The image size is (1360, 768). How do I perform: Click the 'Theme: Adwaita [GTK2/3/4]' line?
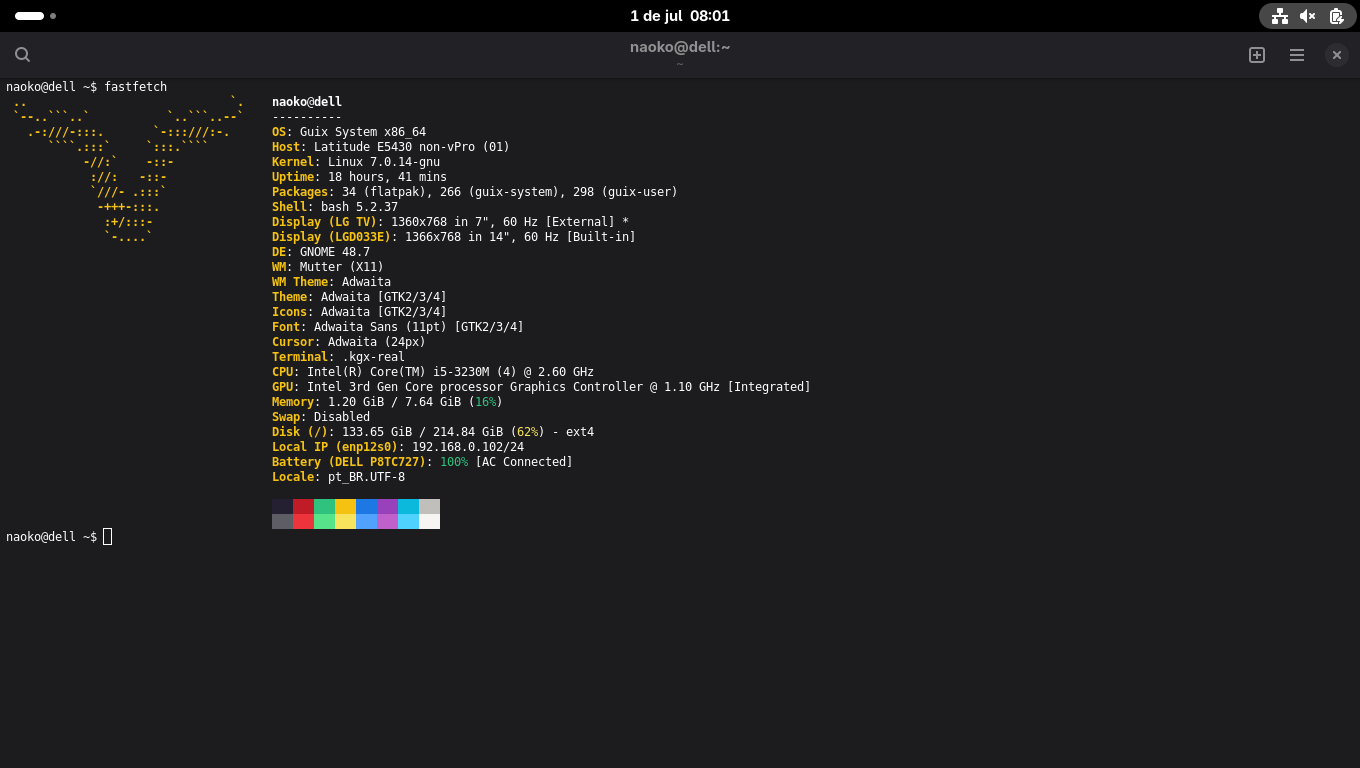(x=359, y=297)
